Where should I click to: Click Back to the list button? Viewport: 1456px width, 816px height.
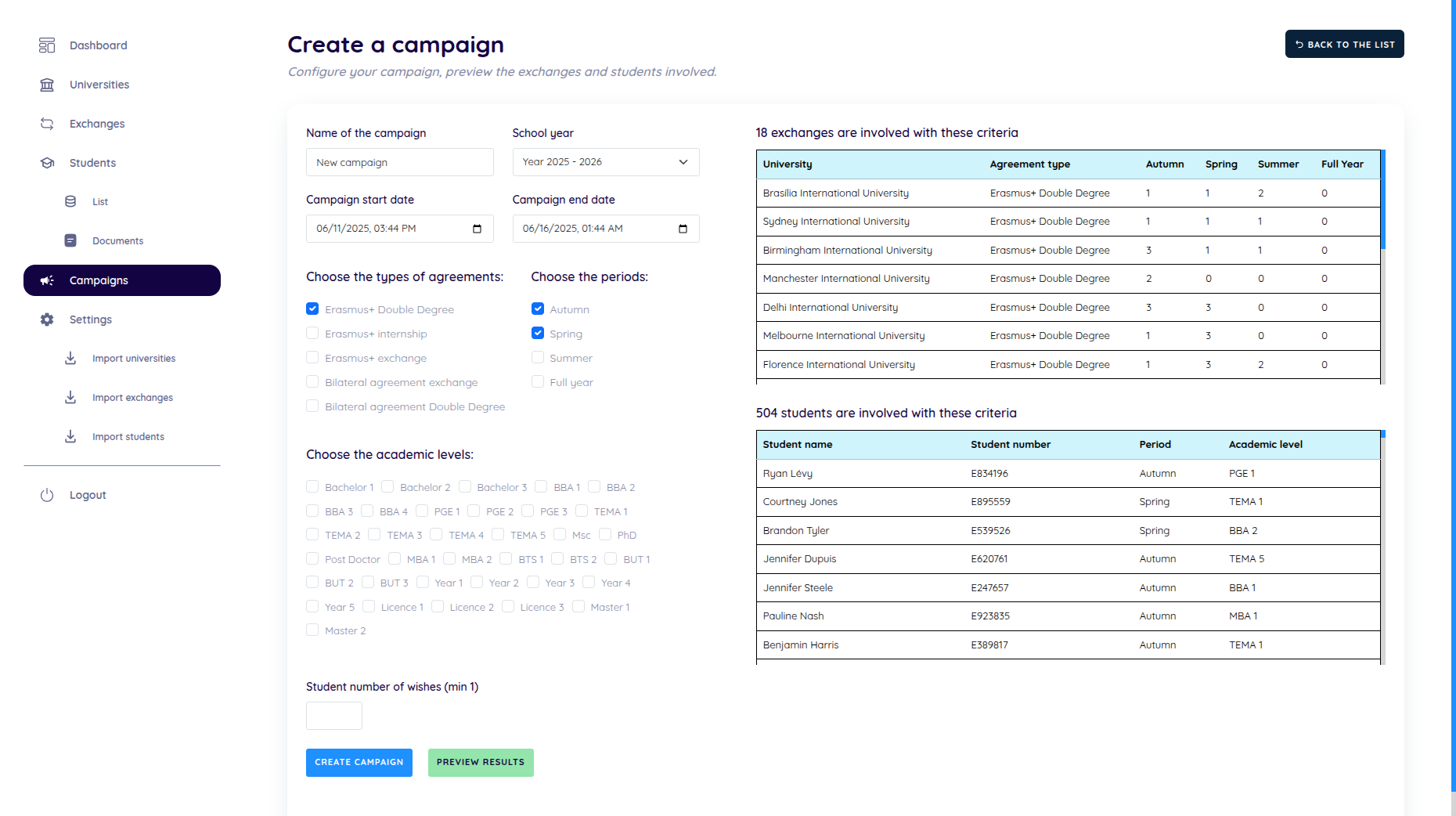click(x=1344, y=44)
